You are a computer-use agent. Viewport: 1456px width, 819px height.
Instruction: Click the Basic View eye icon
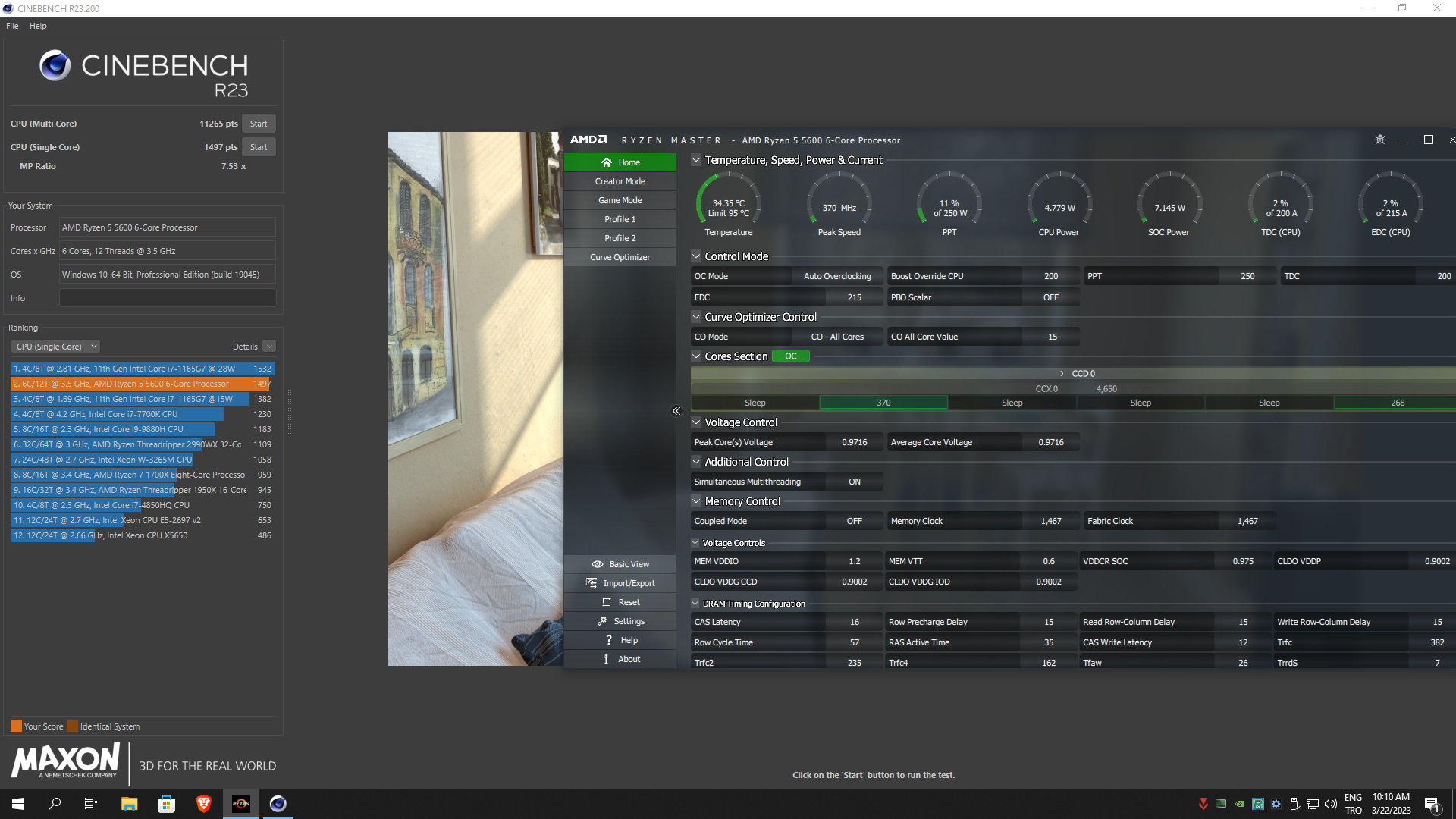tap(598, 564)
